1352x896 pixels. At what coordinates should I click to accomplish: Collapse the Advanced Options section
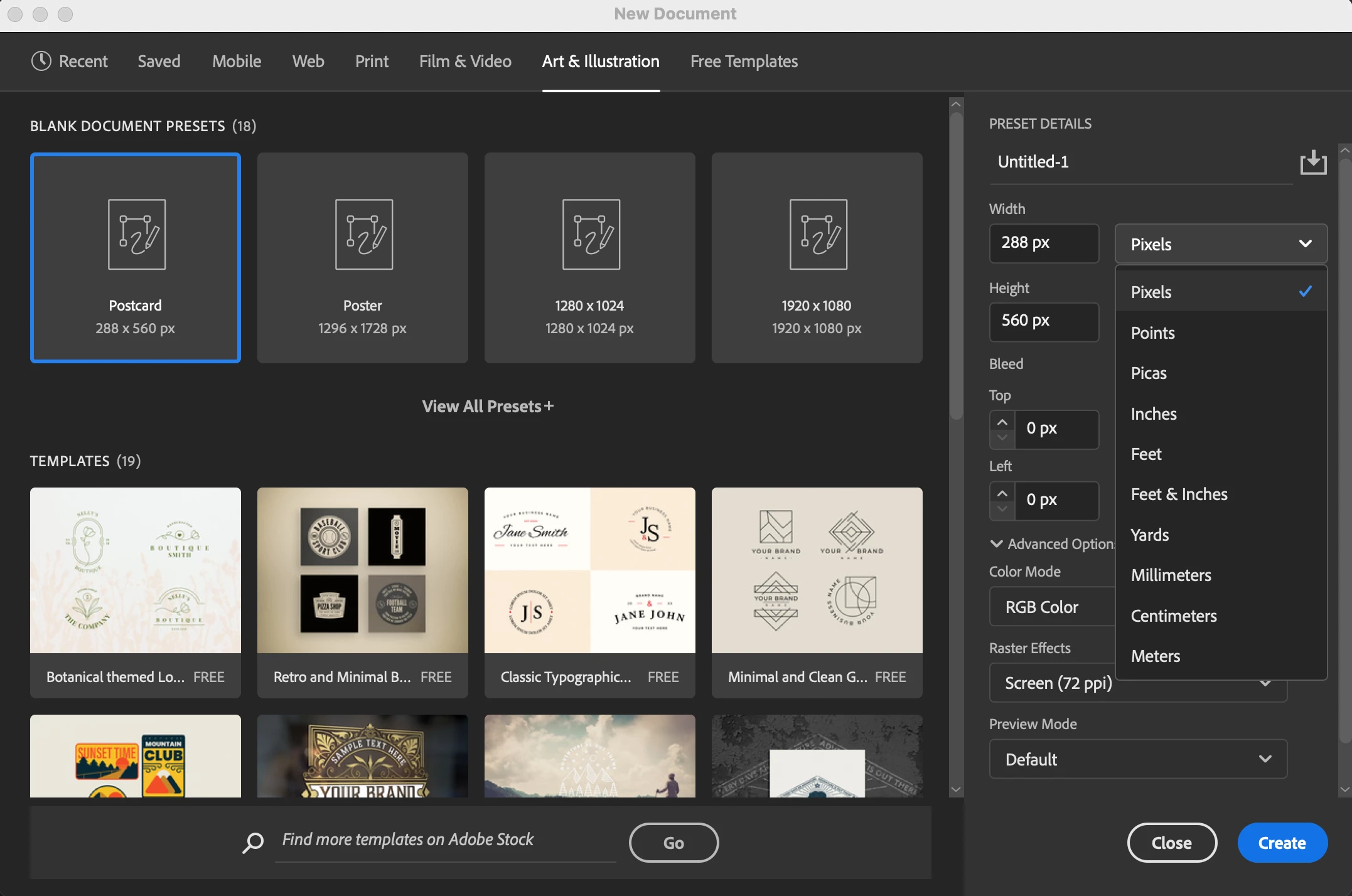996,544
